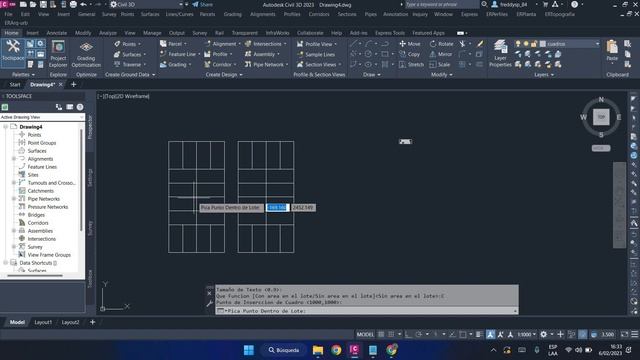Toggle MODEL space button in status bar

click(365, 334)
